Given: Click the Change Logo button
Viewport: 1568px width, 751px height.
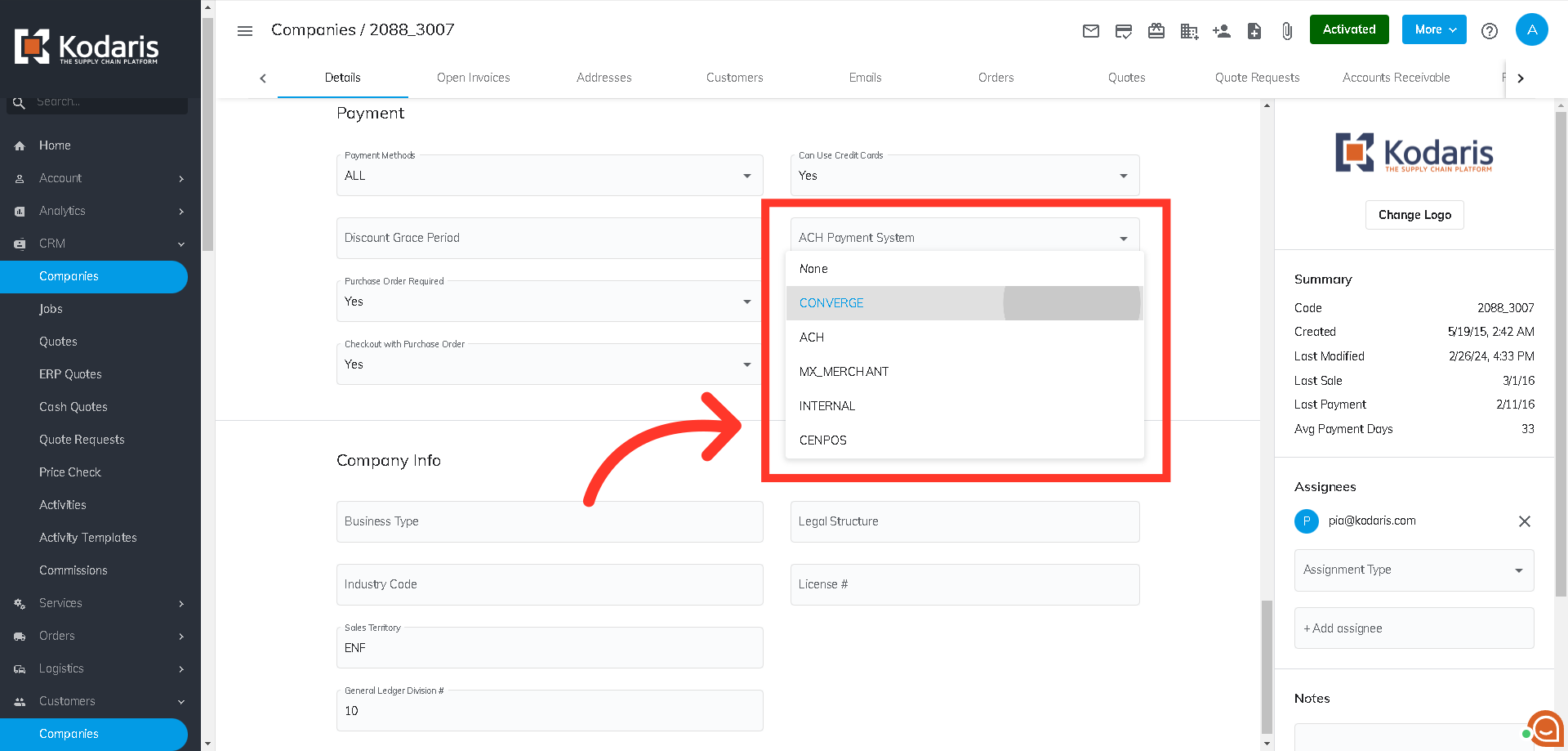Looking at the screenshot, I should (x=1414, y=215).
